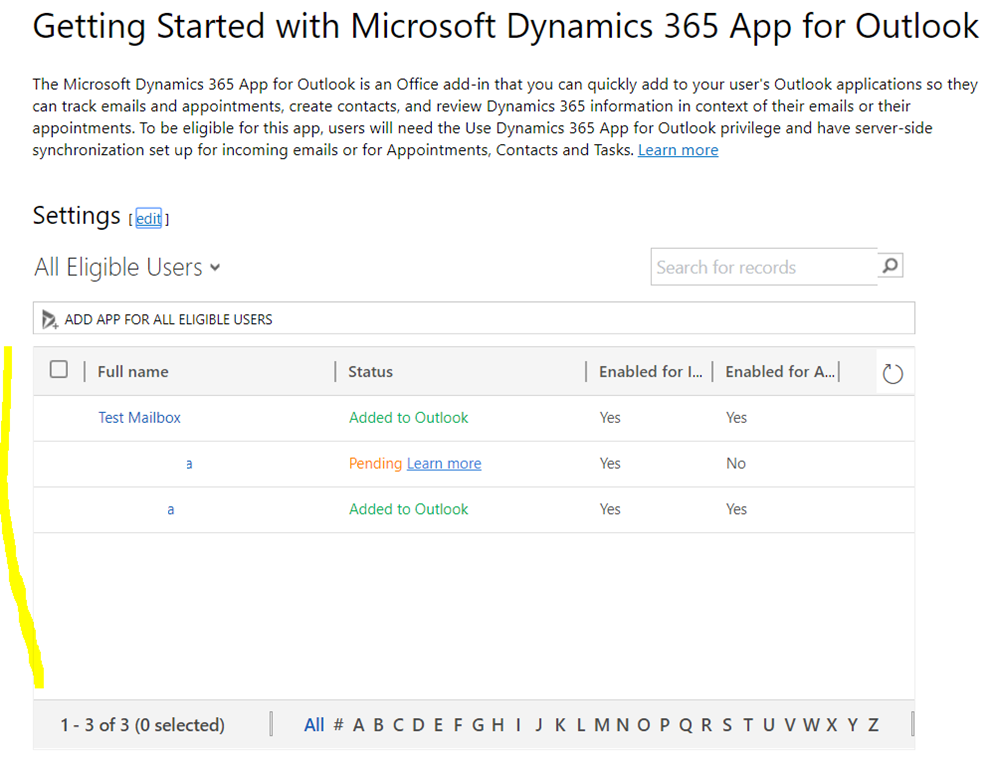
Task: Filter names starting with O
Action: pos(643,725)
